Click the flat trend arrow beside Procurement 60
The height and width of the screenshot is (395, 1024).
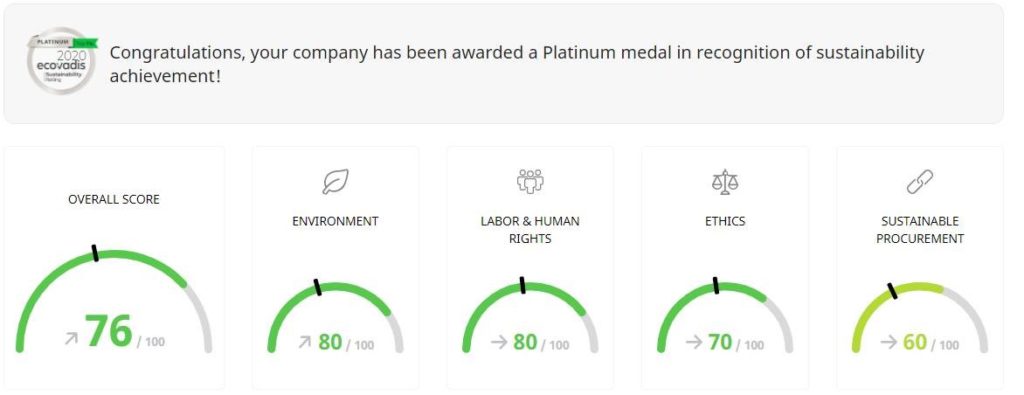pyautogui.click(x=888, y=342)
